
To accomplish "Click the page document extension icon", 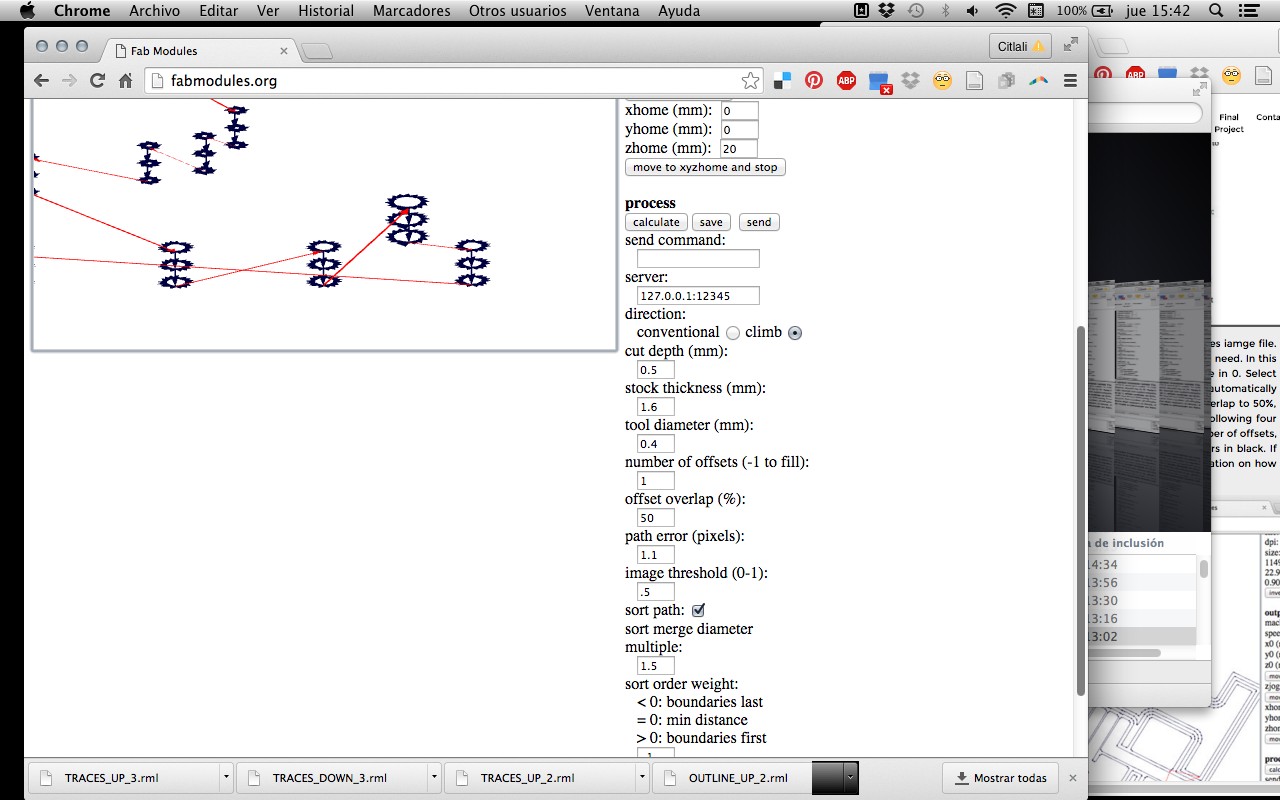I will [x=974, y=81].
